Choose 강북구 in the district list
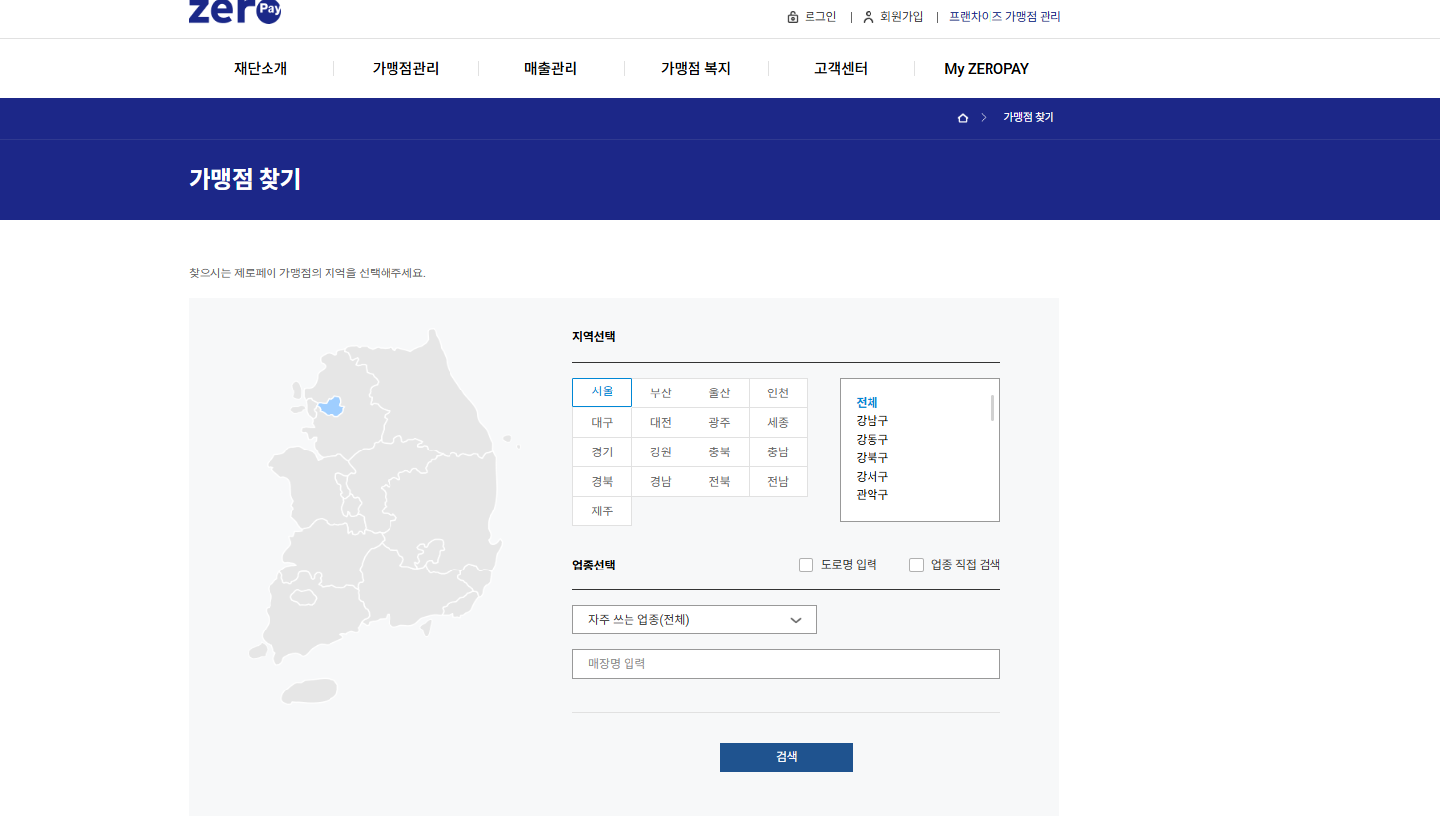The height and width of the screenshot is (840, 1440). [871, 458]
